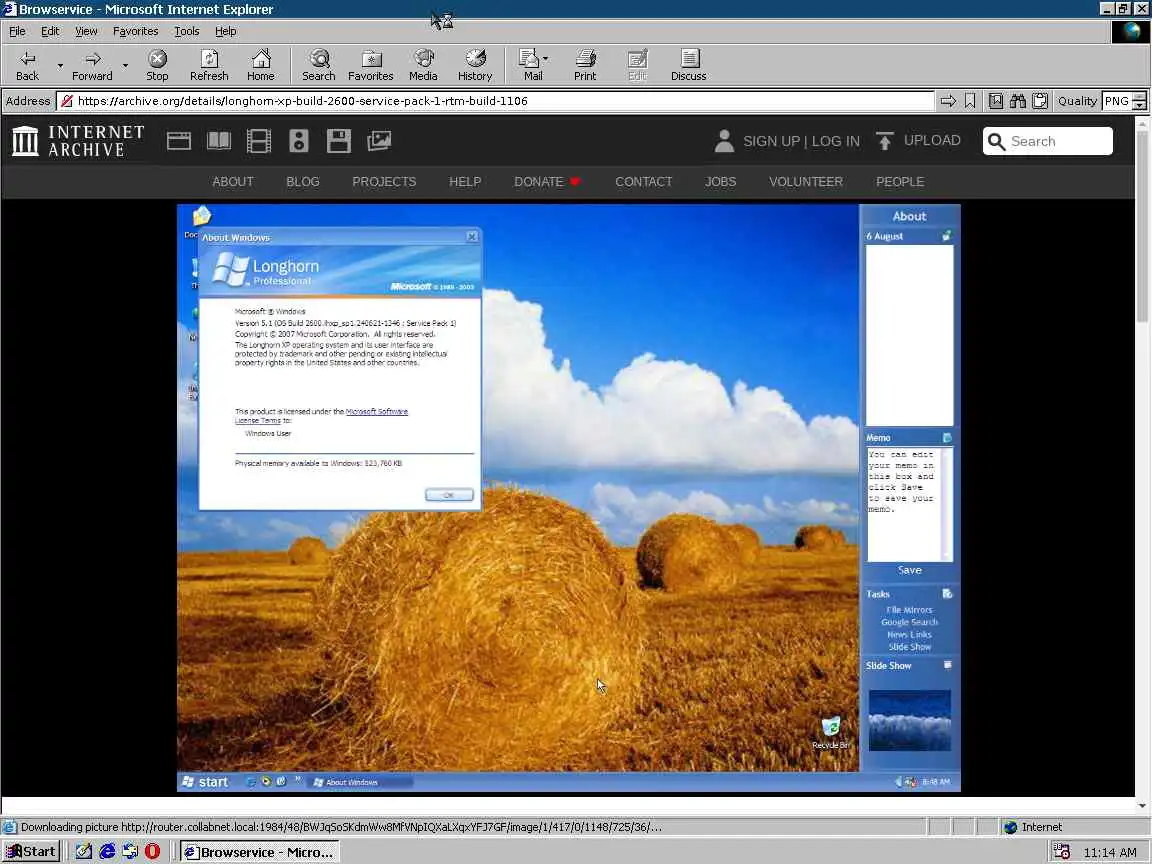Viewport: 1152px width, 864px height.
Task: Expand the Mail button dropdown arrow
Action: tap(545, 59)
